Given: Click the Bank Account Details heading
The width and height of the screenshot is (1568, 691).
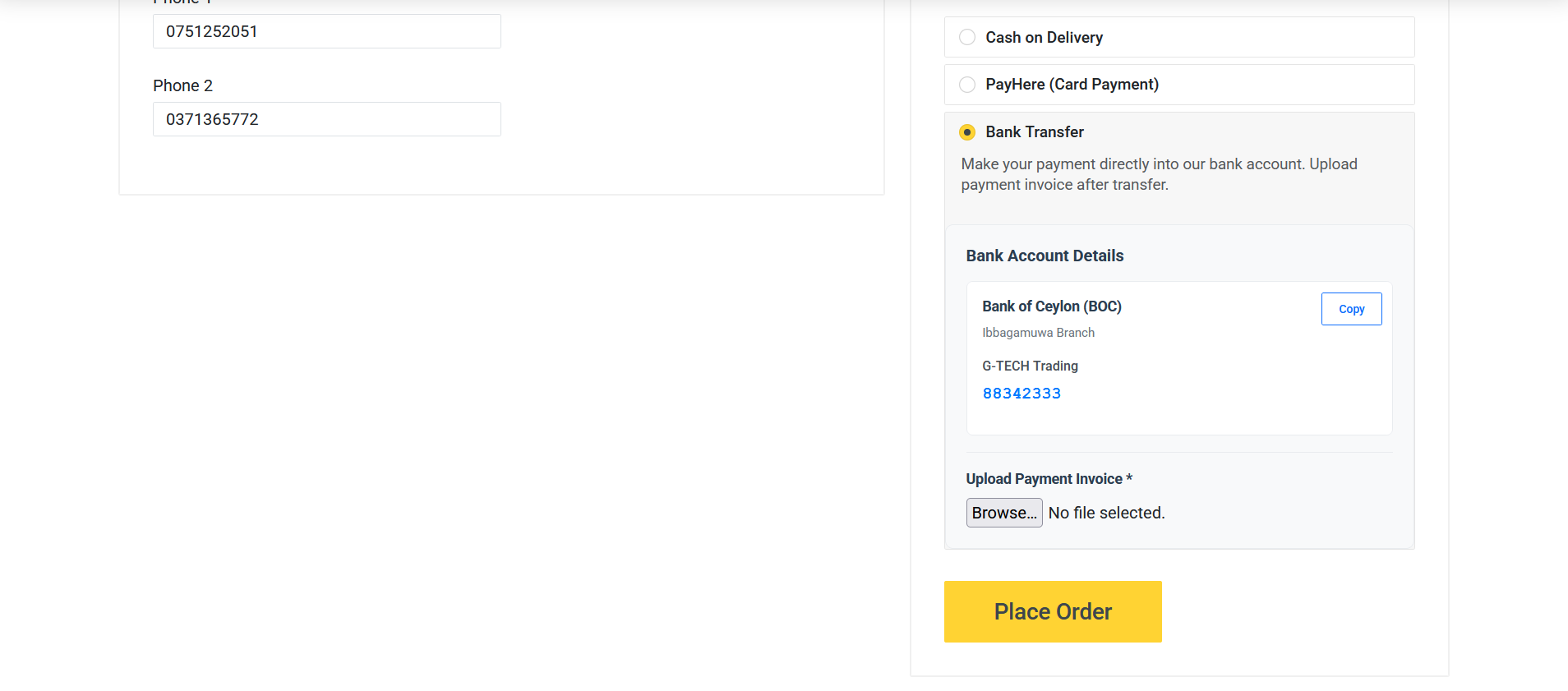Looking at the screenshot, I should pyautogui.click(x=1044, y=256).
